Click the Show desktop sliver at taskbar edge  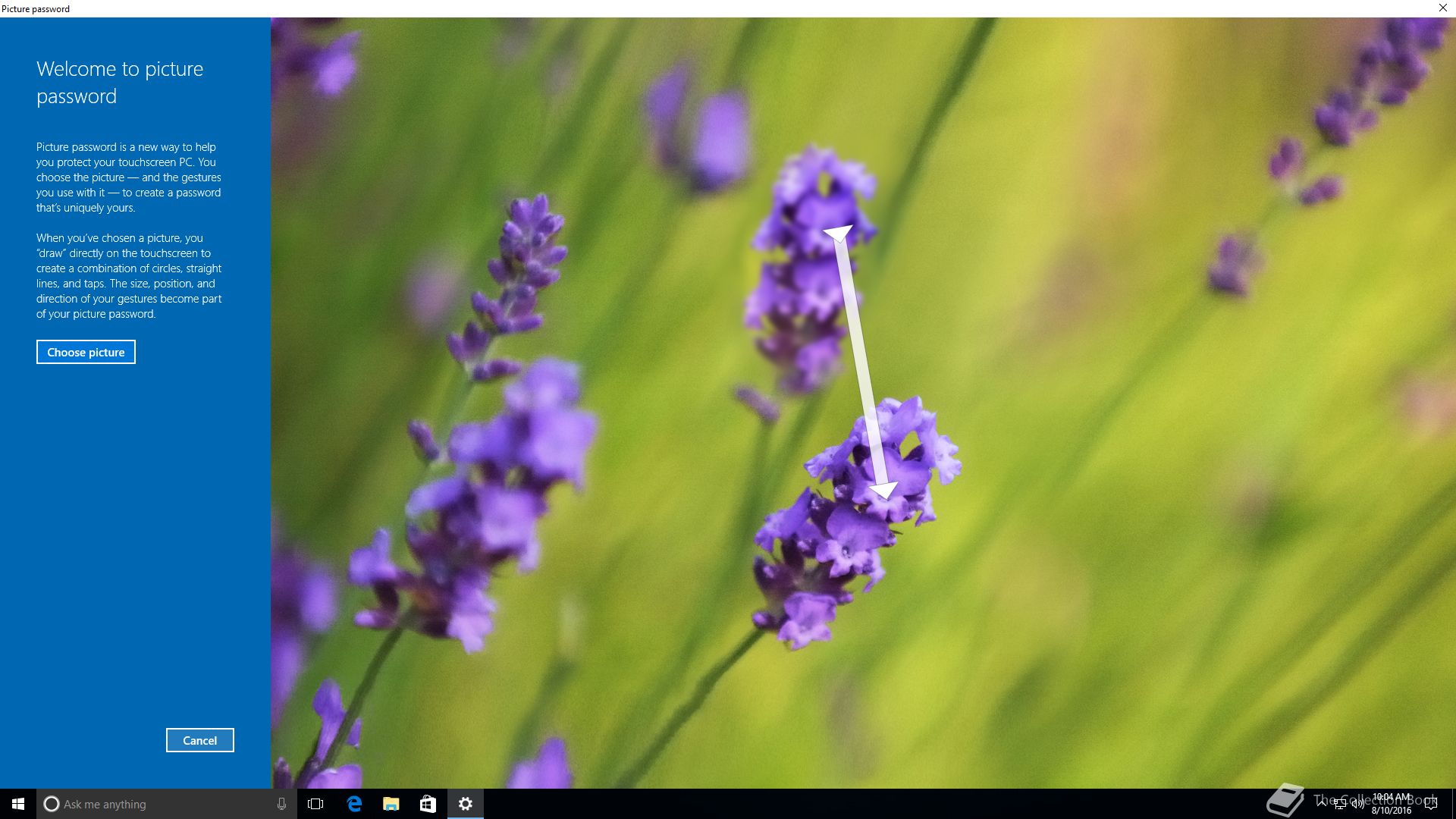pyautogui.click(x=1453, y=804)
